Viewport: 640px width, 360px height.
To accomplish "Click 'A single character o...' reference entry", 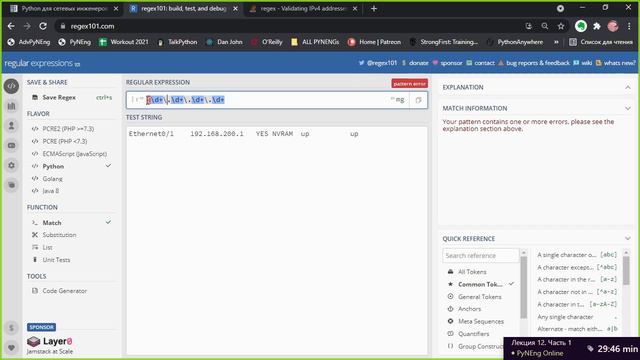I will click(x=577, y=255).
